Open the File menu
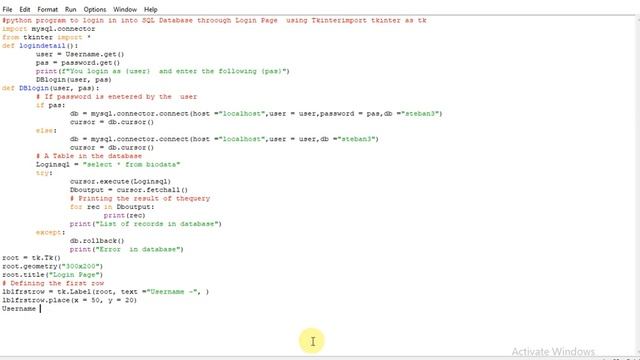 coord(7,9)
